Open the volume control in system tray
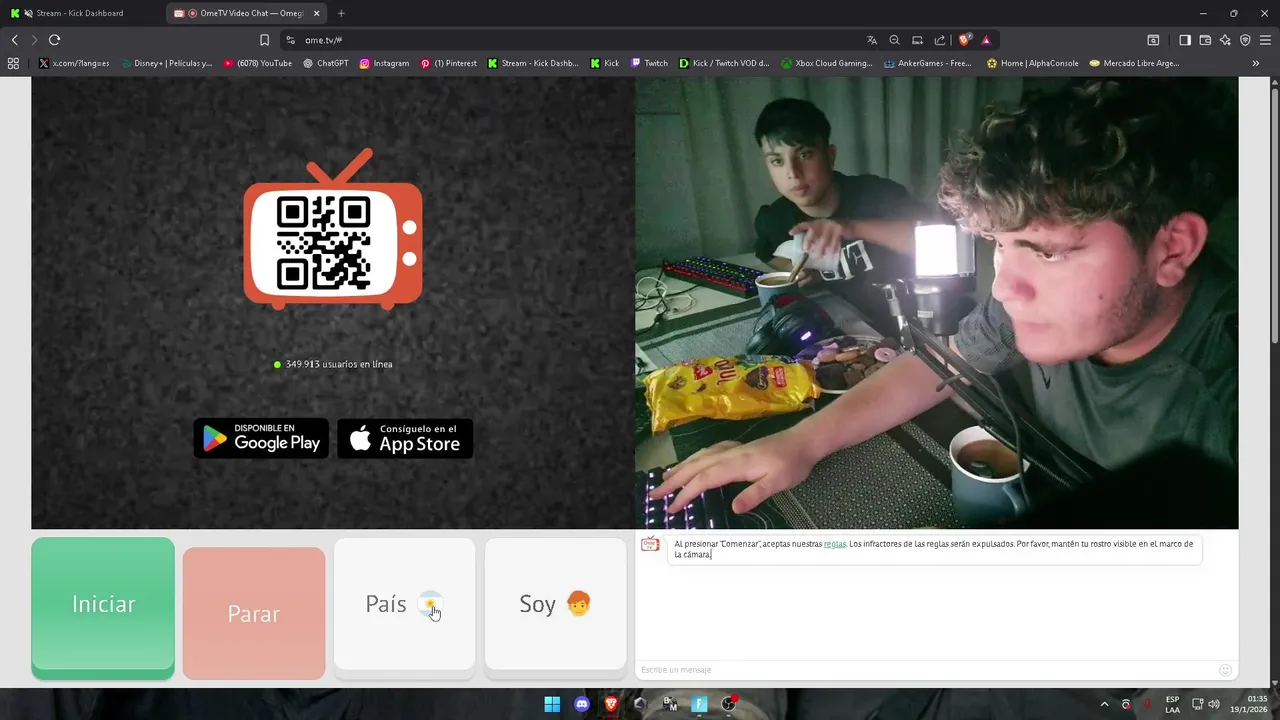 1214,704
